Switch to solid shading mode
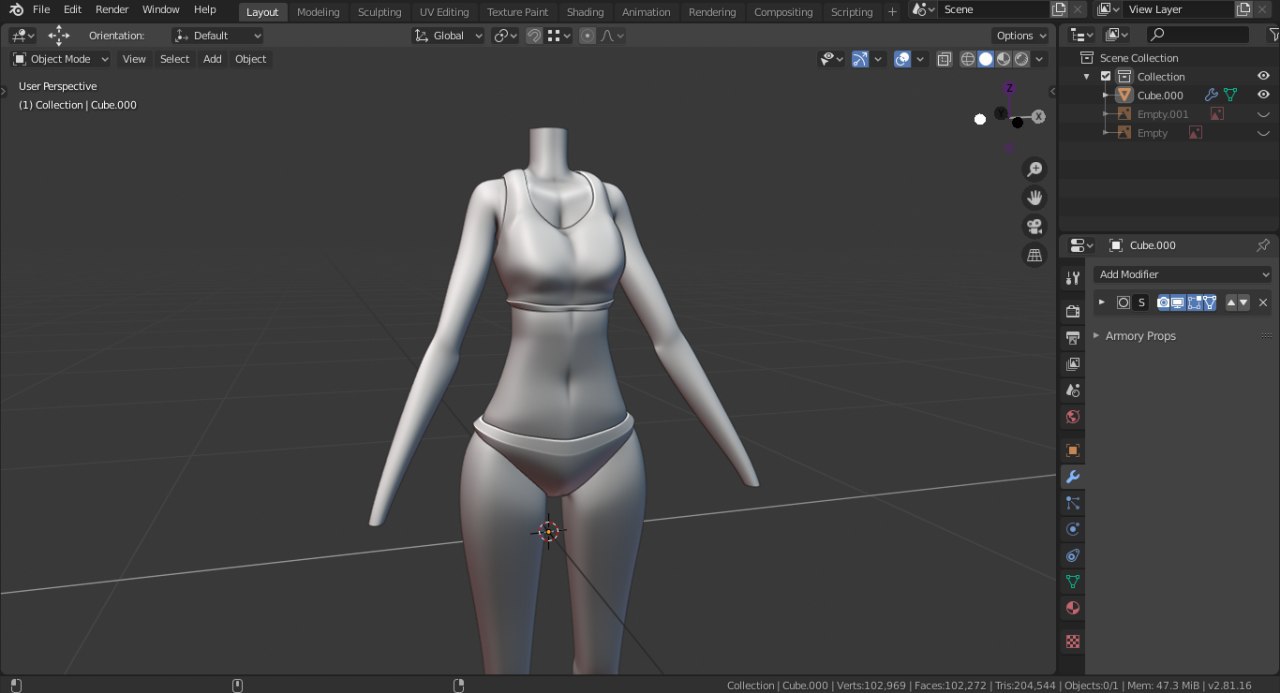 click(986, 59)
